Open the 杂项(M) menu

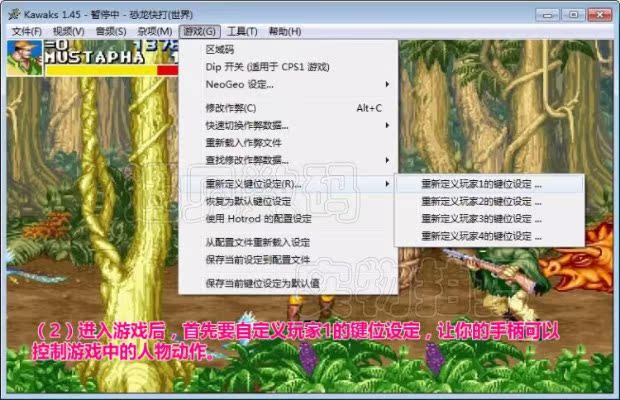pyautogui.click(x=155, y=32)
